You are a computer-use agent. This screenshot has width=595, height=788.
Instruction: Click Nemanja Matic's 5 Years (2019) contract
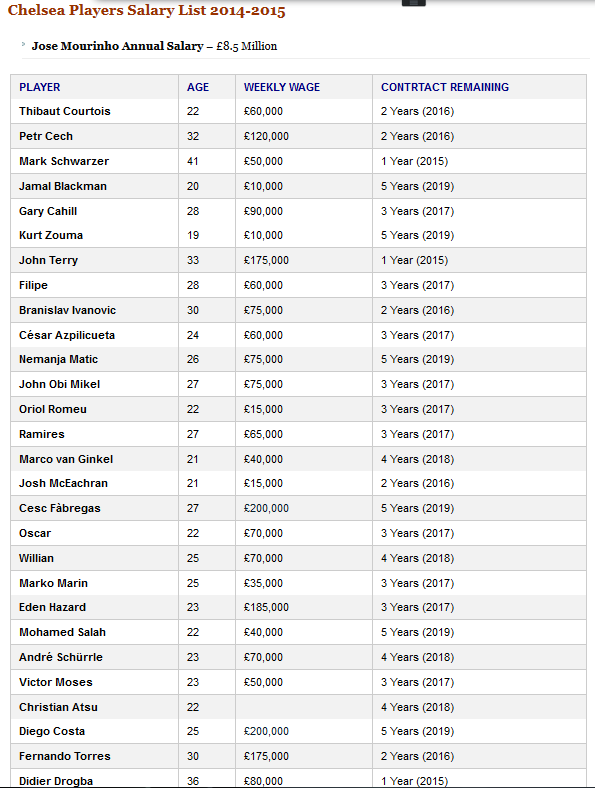418,359
